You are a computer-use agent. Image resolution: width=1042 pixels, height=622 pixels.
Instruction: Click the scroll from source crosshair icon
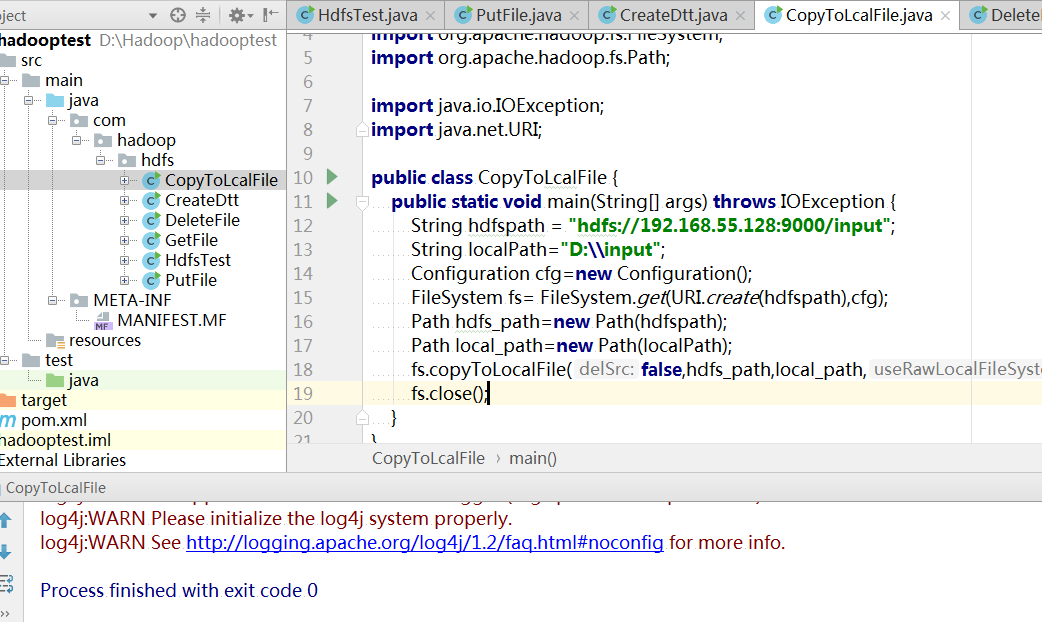click(x=178, y=15)
